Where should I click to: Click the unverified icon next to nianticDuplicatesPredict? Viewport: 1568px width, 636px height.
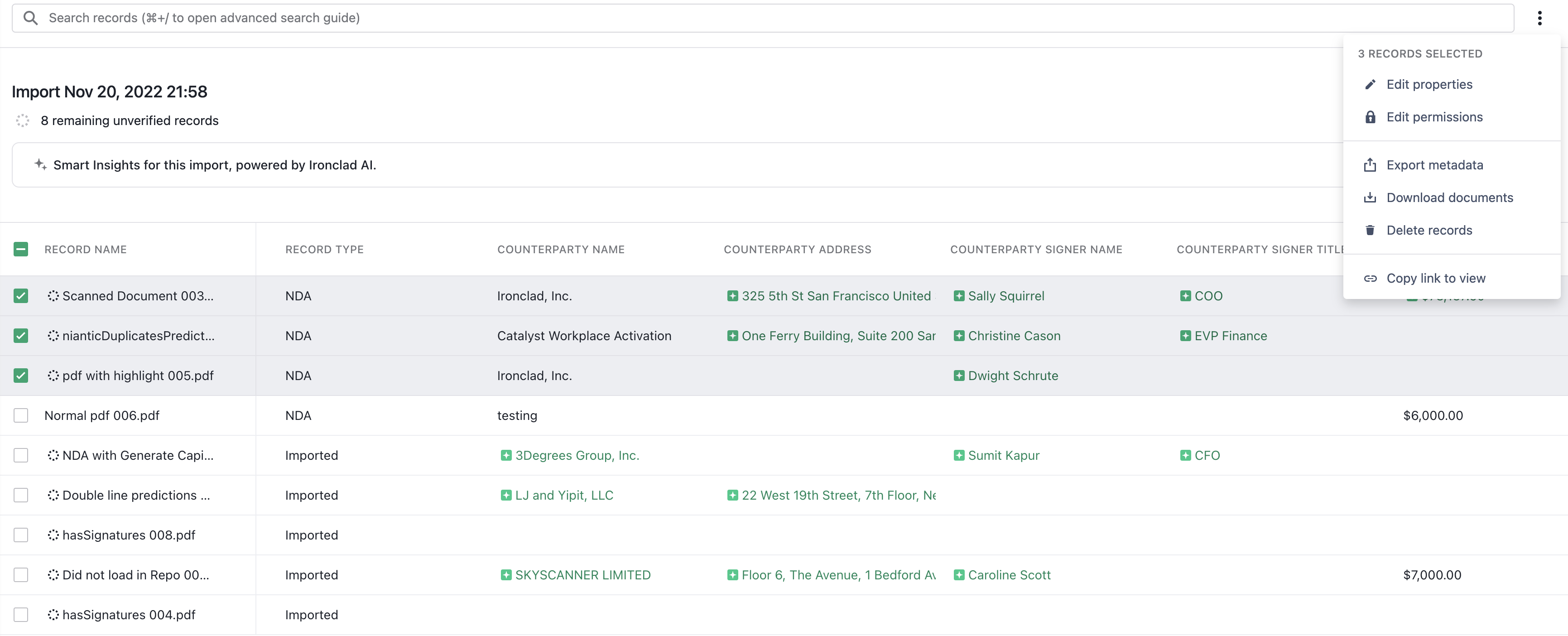53,335
